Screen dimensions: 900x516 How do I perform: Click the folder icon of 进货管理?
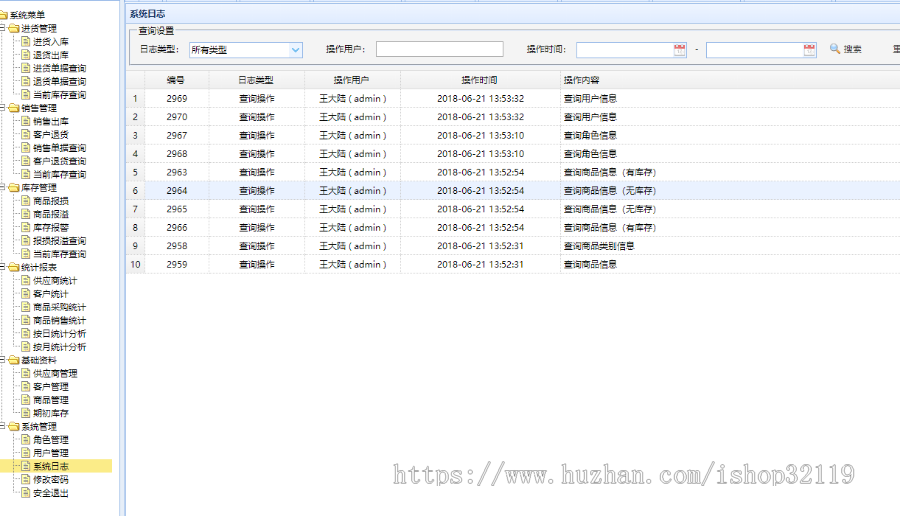pos(14,28)
